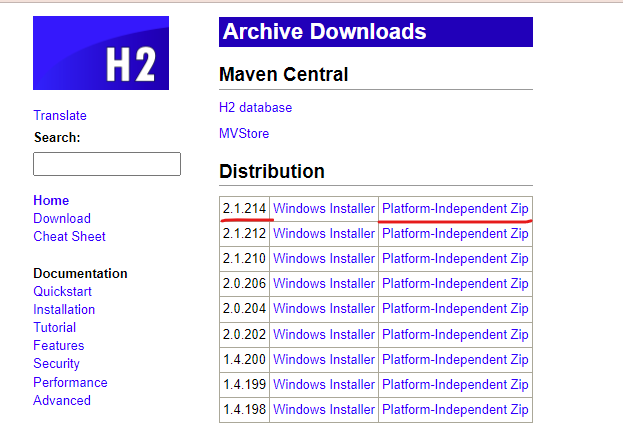
Task: Download Platform-Independent Zip for 2.1.210
Action: tap(455, 258)
